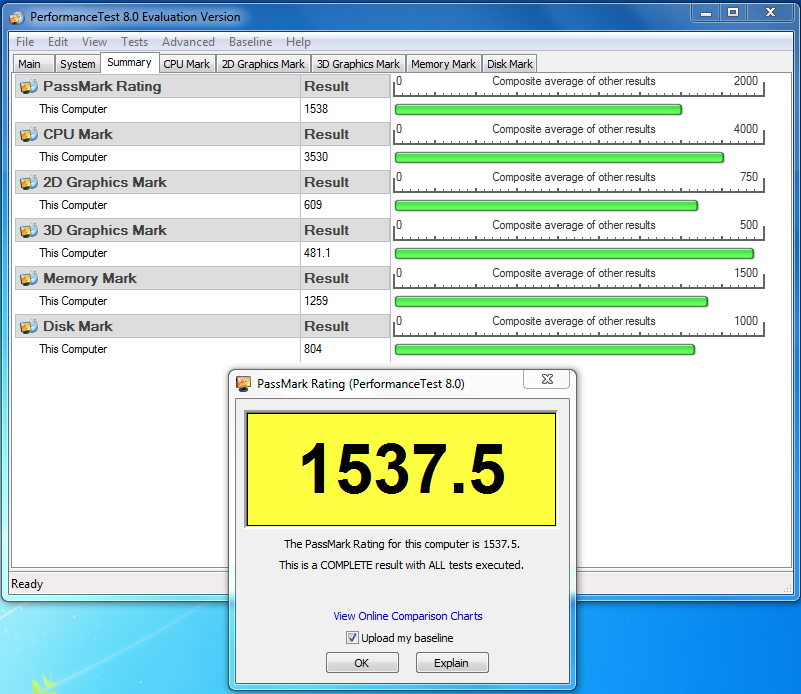Click This Computer under Memory Mark
Screen dimensions: 801x694
pyautogui.click(x=73, y=301)
